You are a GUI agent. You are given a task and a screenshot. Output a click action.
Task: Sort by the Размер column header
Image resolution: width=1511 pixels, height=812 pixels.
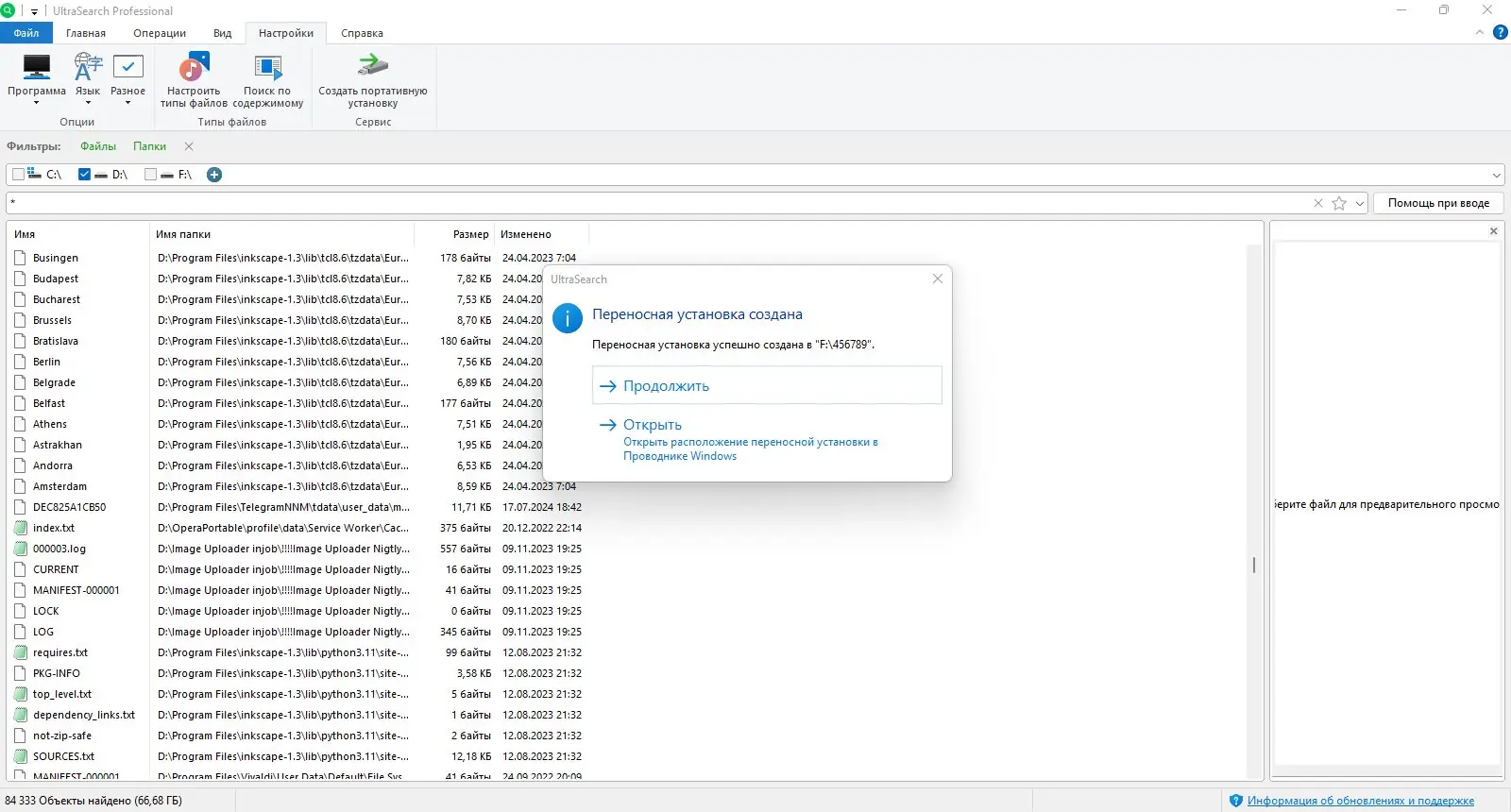click(x=454, y=234)
